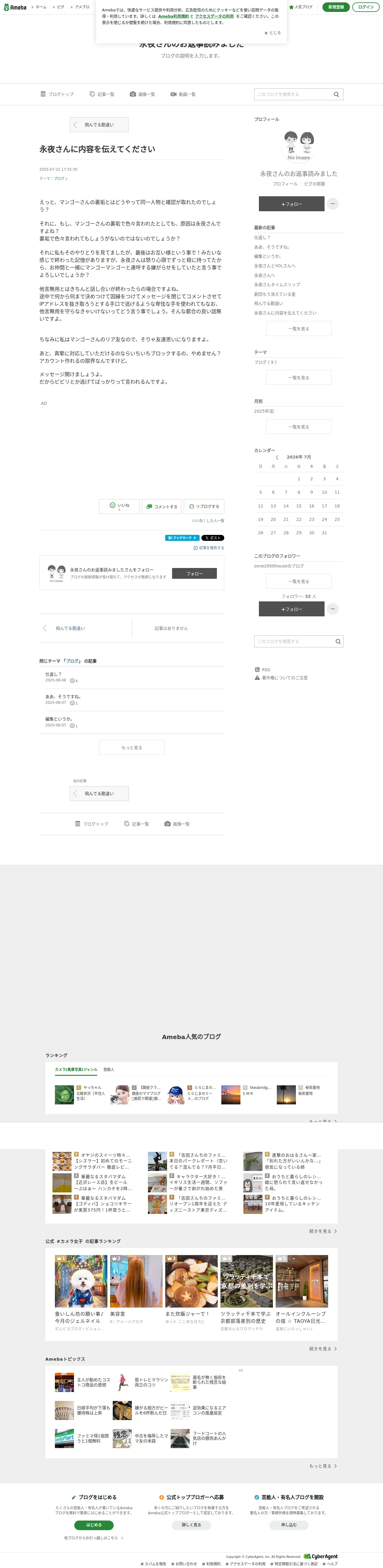Image resolution: width=383 pixels, height=1568 pixels.
Task: Click the No Image profile picture in sidebar
Action: [x=299, y=146]
